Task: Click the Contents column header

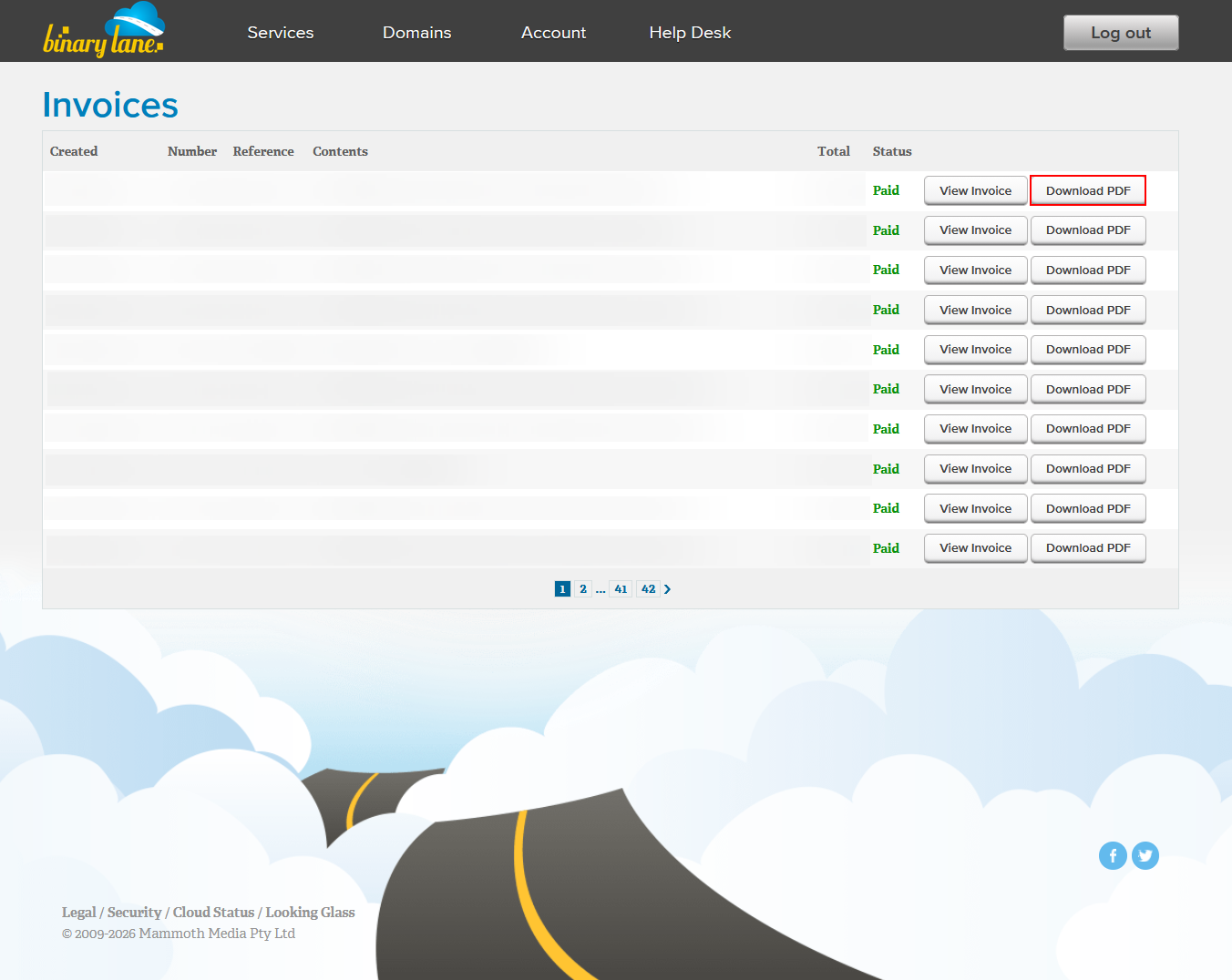Action: (x=340, y=152)
